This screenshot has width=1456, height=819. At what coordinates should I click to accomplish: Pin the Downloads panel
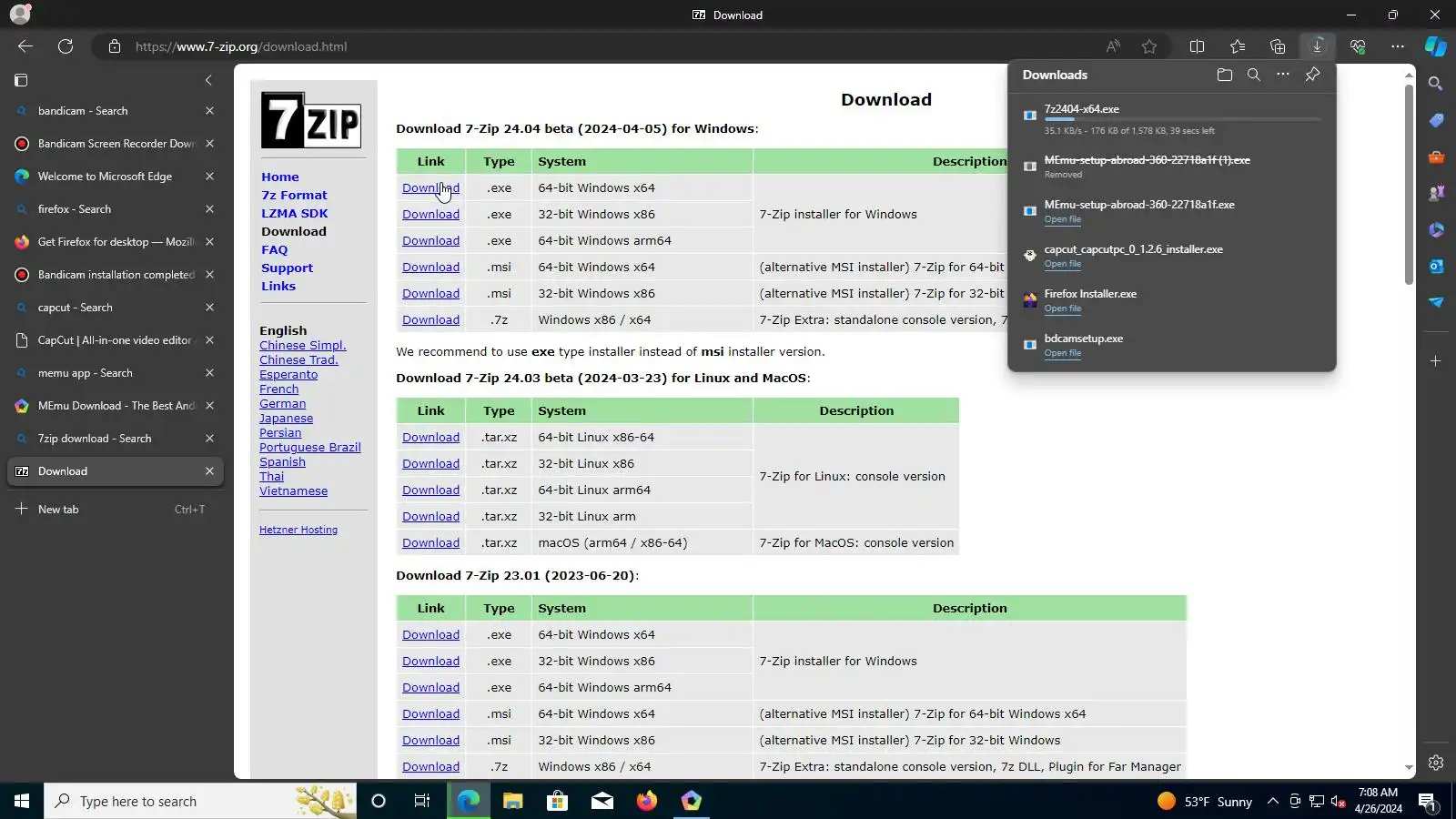(1312, 75)
